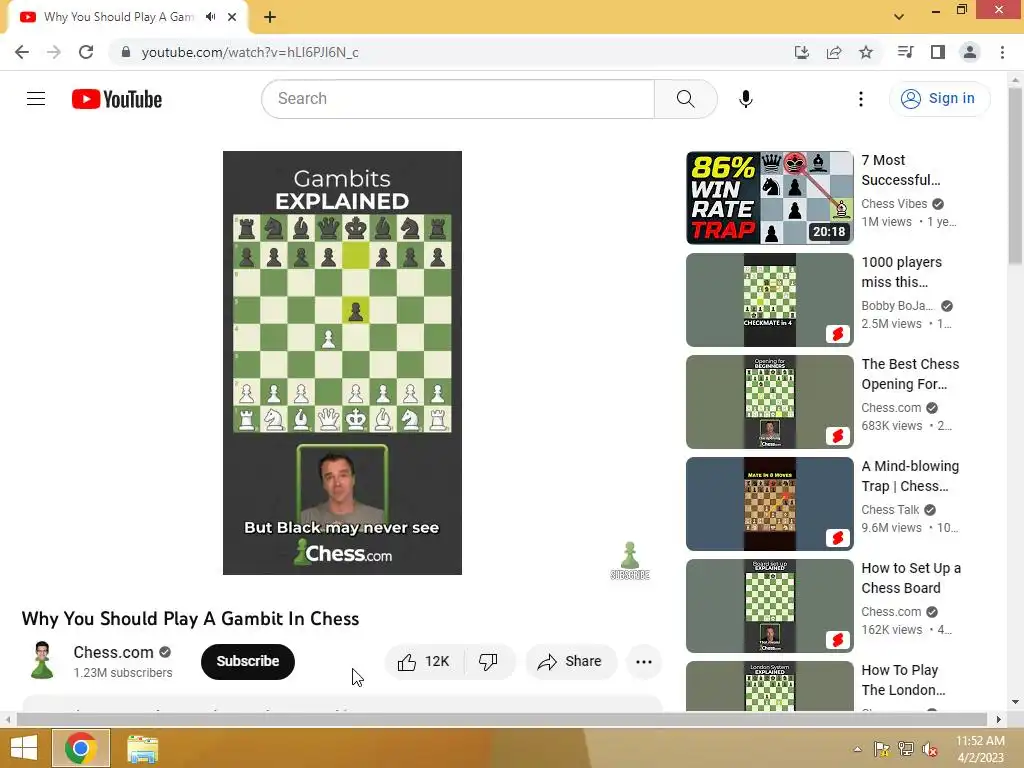Click the Sign in button
1024x768 pixels.
[x=939, y=99]
